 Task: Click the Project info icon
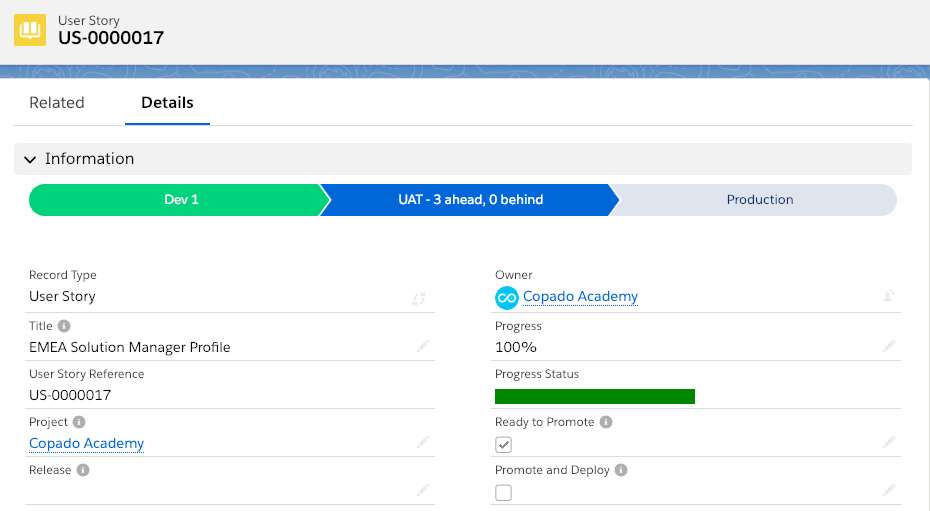(79, 422)
